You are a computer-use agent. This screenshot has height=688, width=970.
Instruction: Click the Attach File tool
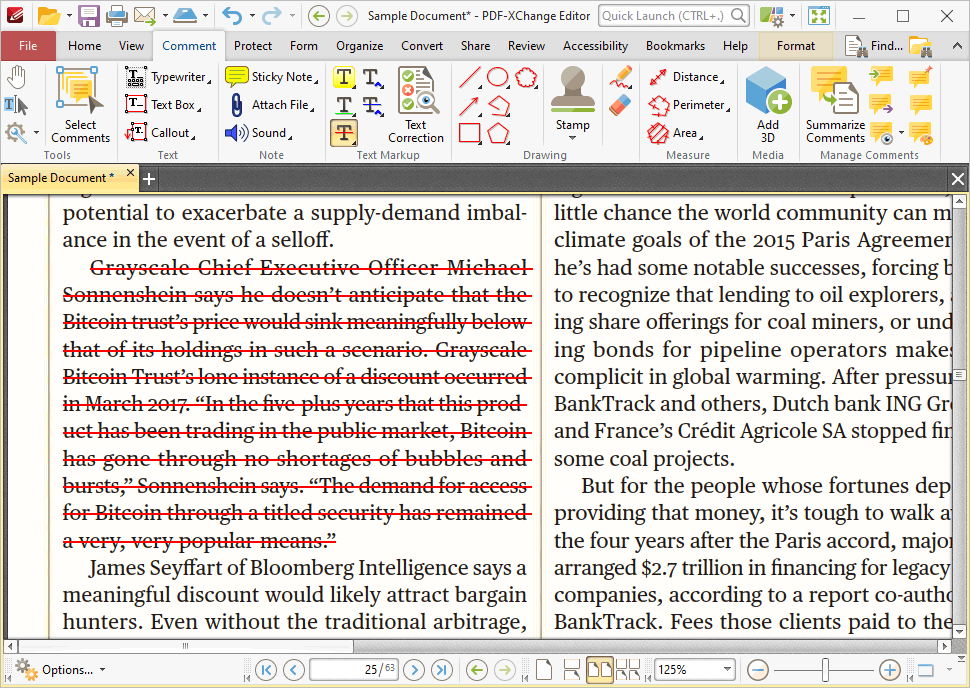point(272,105)
